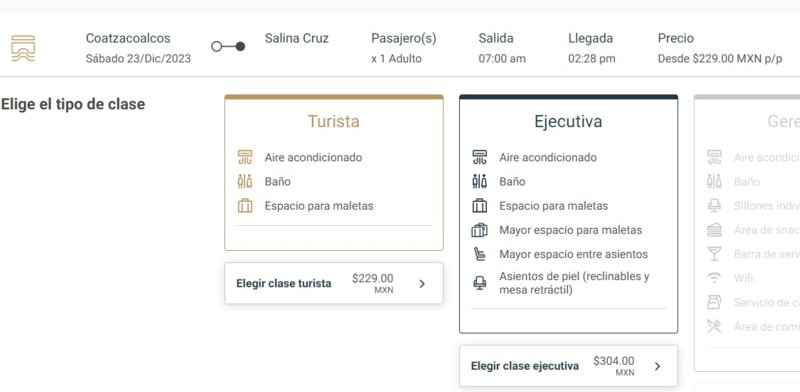Image resolution: width=800 pixels, height=392 pixels.
Task: Open the arrow next to Elegir clase ejecutiva
Action: 657,366
